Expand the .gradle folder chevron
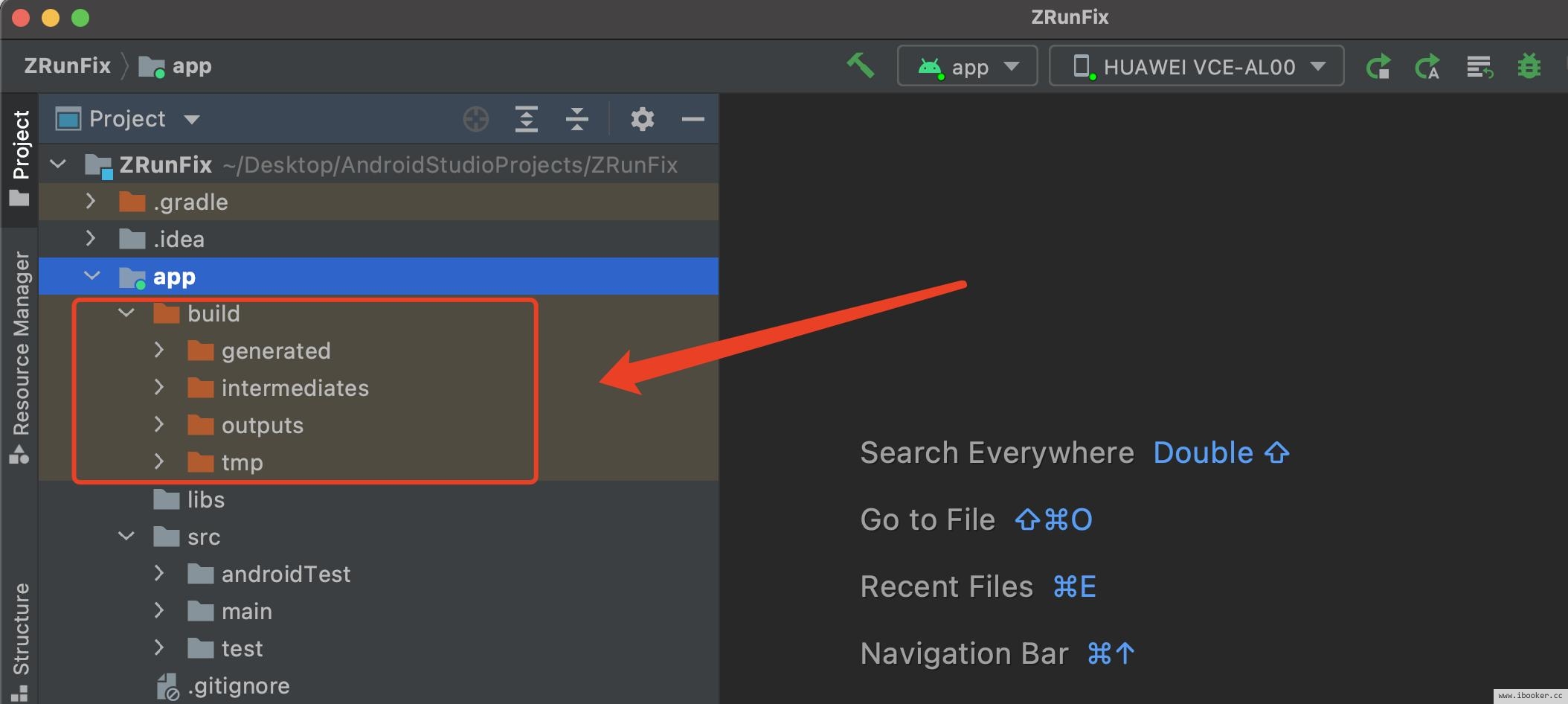 pyautogui.click(x=91, y=202)
